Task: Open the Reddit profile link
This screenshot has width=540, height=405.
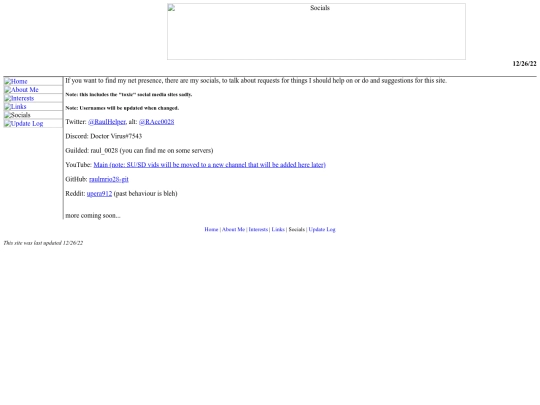Action: (x=99, y=194)
